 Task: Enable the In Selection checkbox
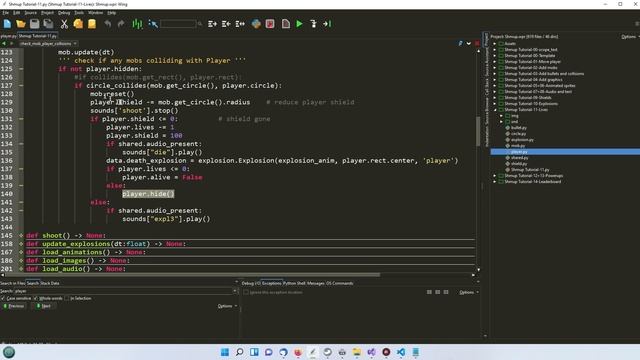pos(67,298)
